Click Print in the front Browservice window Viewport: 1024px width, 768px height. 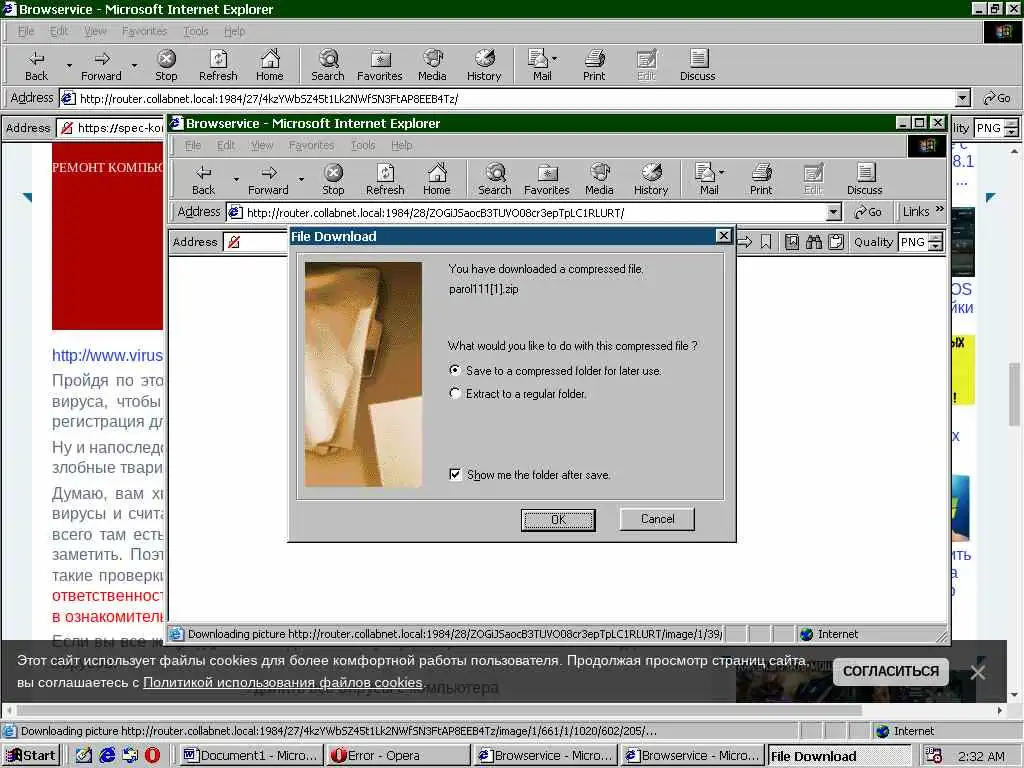click(x=761, y=180)
